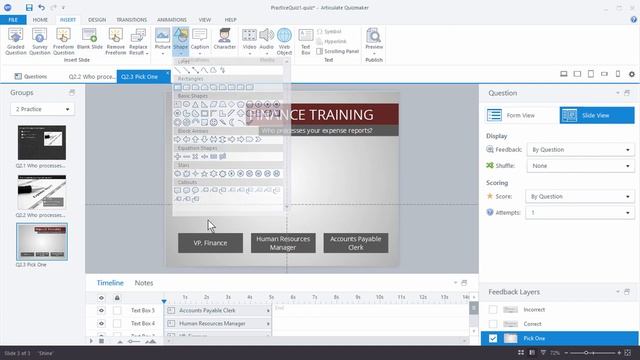Open player settings gear icon
640x360 pixels.
click(632, 74)
